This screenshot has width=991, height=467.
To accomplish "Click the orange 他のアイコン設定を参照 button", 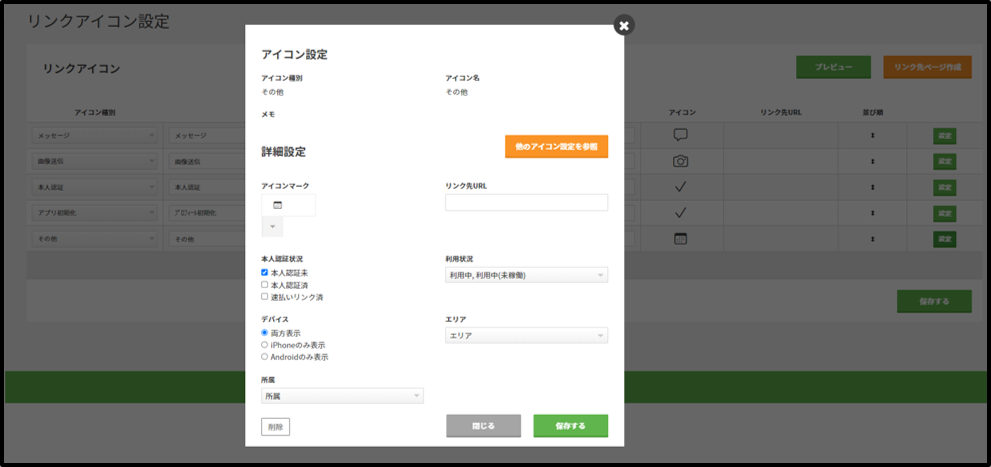I will click(x=556, y=146).
